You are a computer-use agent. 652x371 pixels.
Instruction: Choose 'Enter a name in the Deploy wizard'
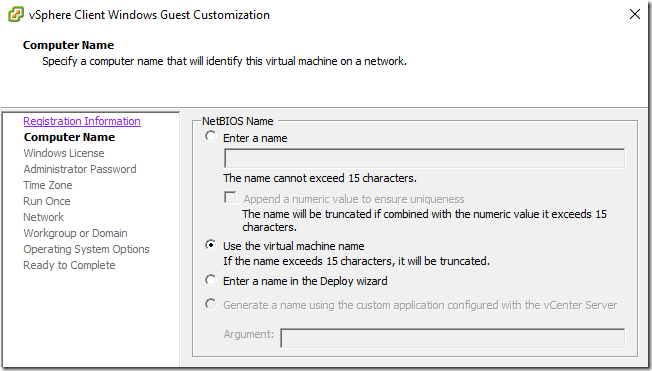211,280
